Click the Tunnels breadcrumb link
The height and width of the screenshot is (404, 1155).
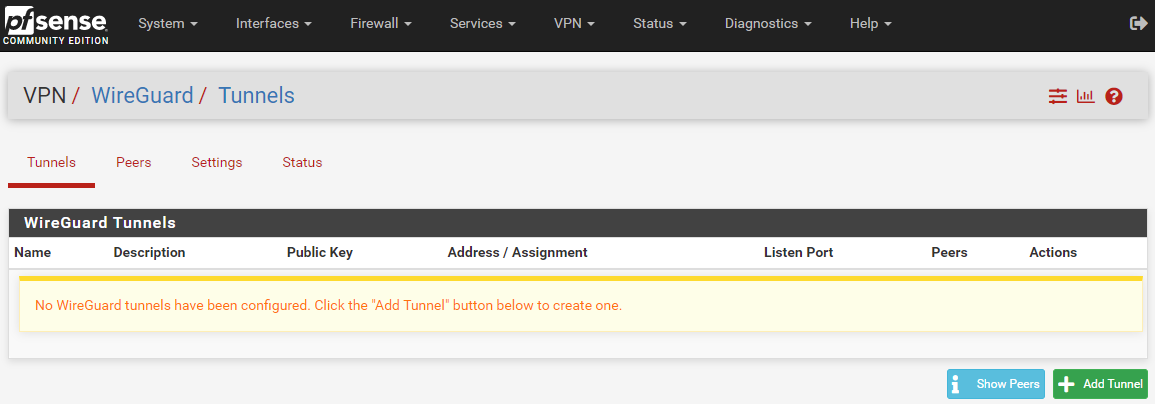coord(256,95)
